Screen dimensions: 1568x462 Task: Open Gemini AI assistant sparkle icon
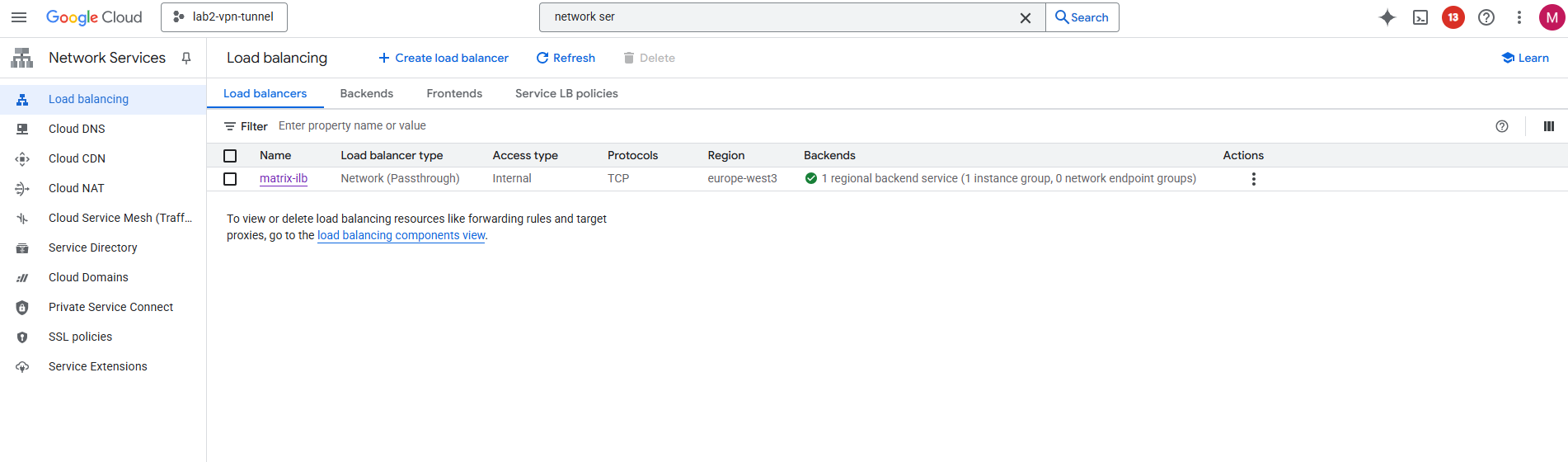point(1387,17)
